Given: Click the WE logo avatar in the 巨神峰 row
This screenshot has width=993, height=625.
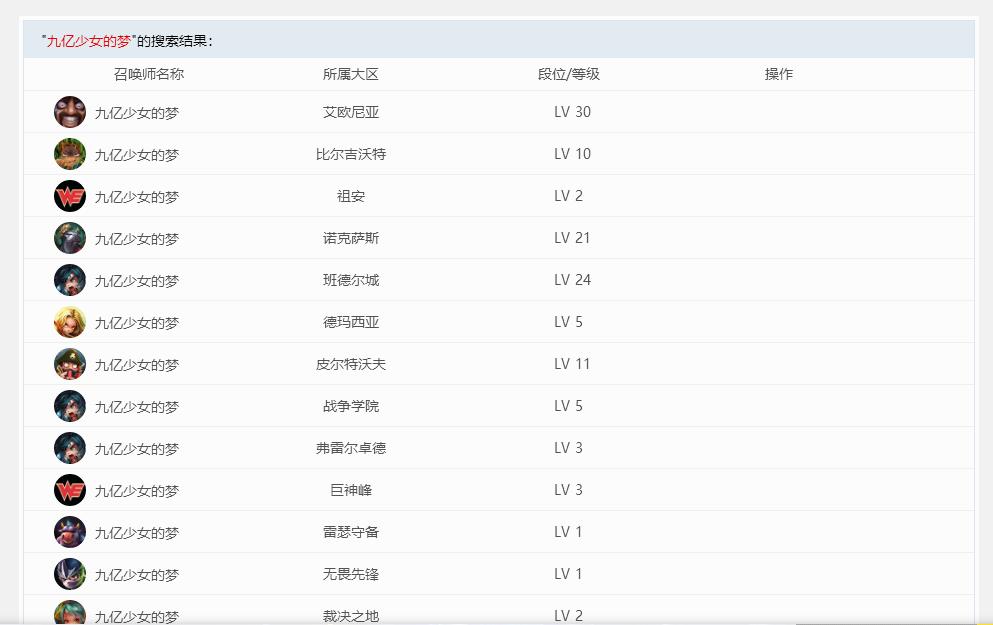Looking at the screenshot, I should [x=70, y=490].
